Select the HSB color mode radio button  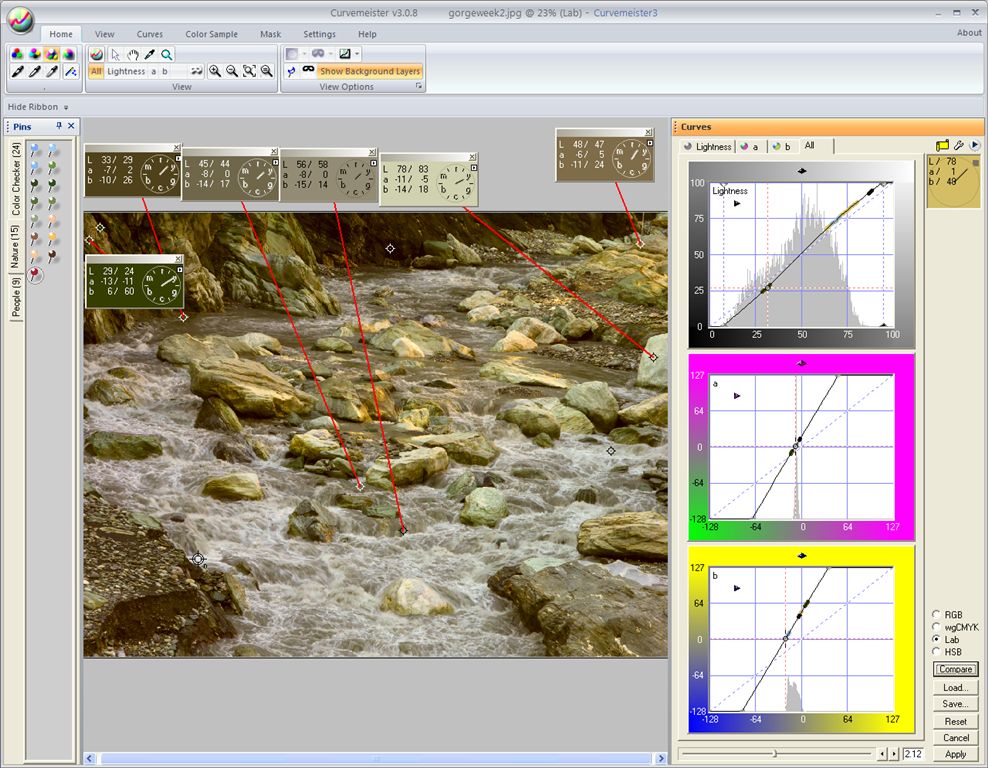(936, 652)
